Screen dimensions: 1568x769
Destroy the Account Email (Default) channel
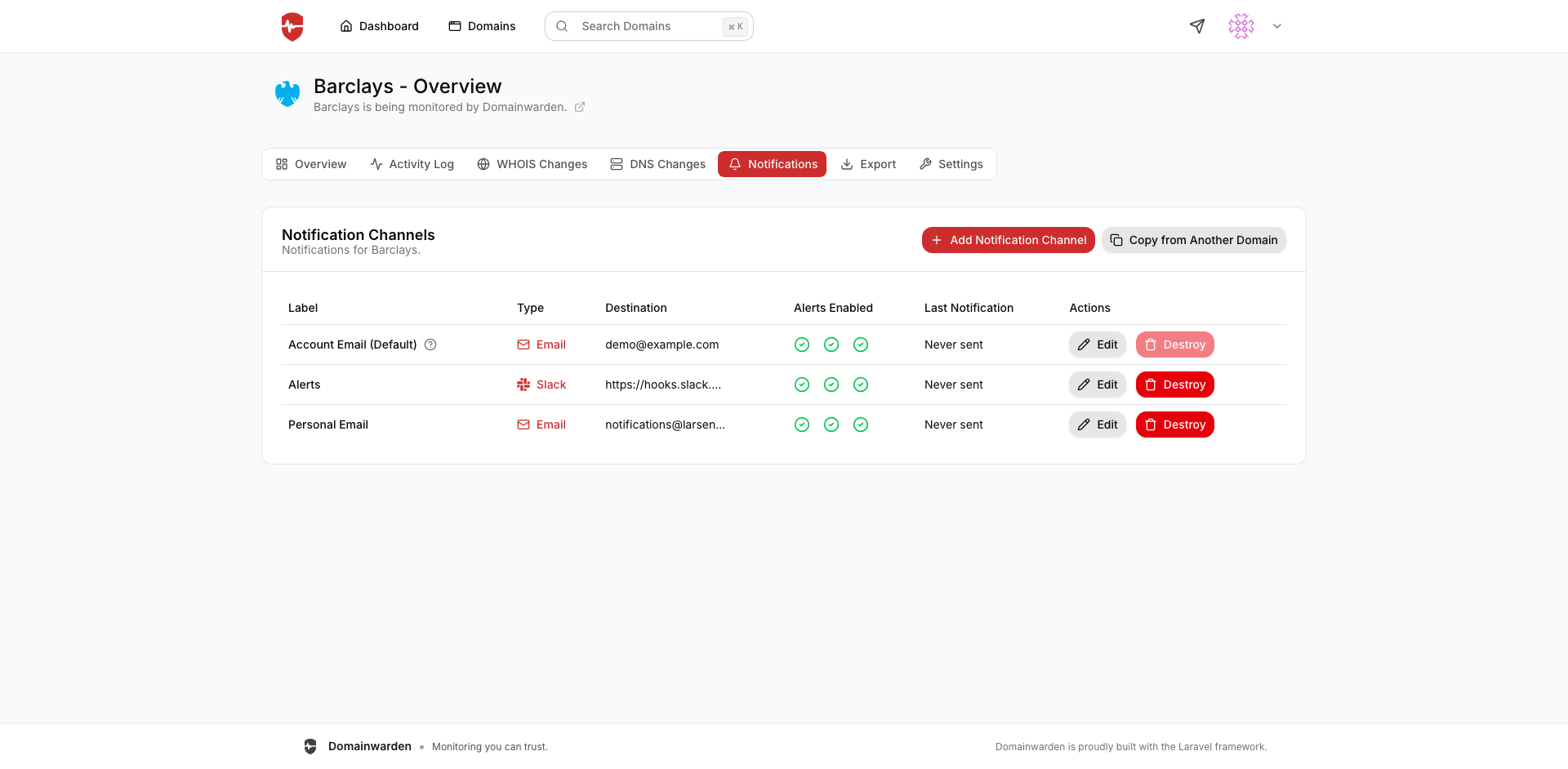point(1174,344)
